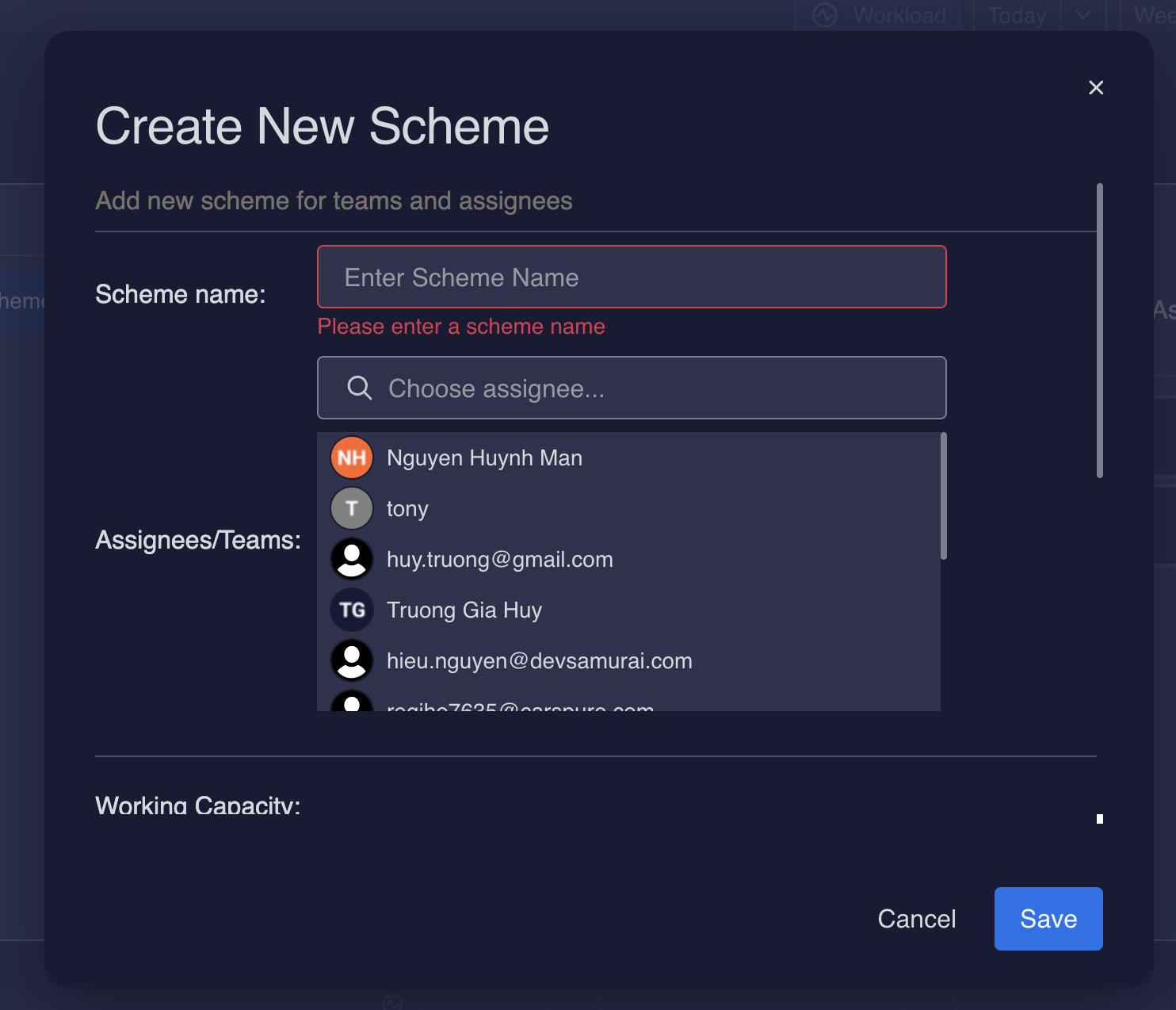Screen dimensions: 1176x1010
Task: Click inside the Enter Scheme Name field
Action: click(632, 277)
